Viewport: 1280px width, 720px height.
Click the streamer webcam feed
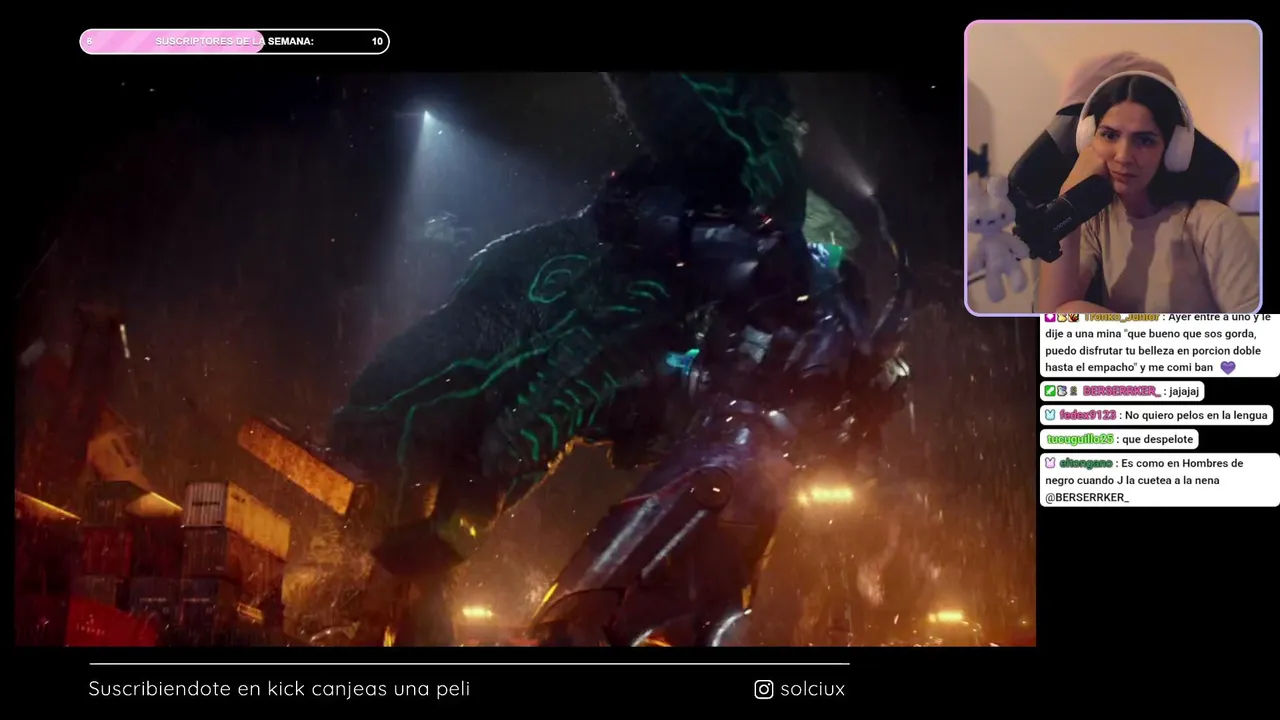tap(1113, 168)
